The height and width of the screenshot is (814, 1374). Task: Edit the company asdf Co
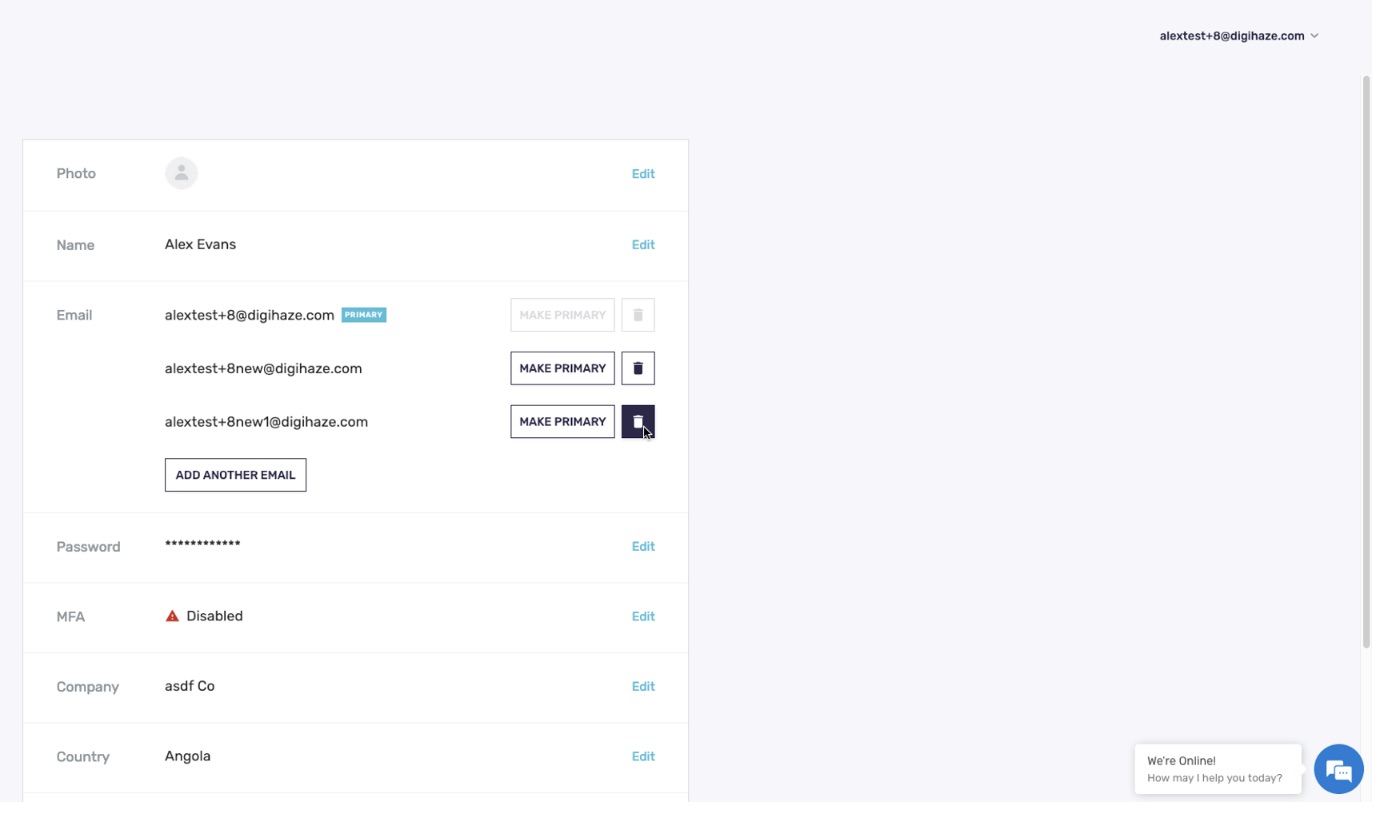[643, 687]
